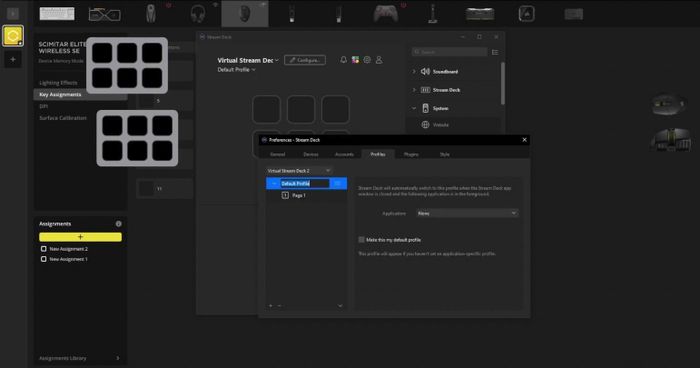Open the Stream Deck settings gear icon
Viewport: 700px width, 368px height.
pos(367,60)
